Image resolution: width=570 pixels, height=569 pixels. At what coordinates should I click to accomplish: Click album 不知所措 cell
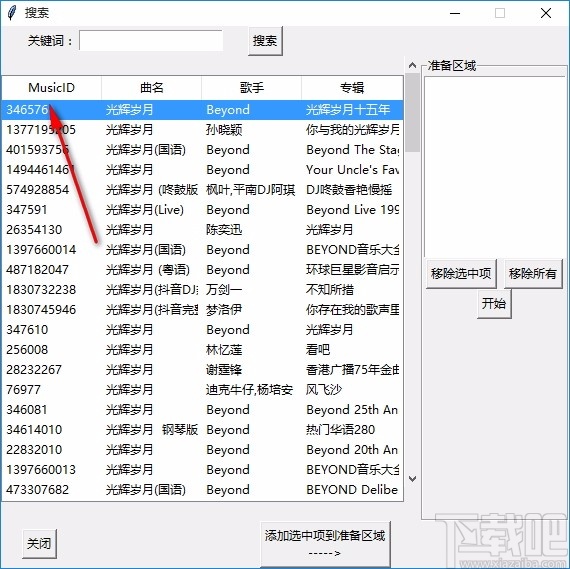330,290
